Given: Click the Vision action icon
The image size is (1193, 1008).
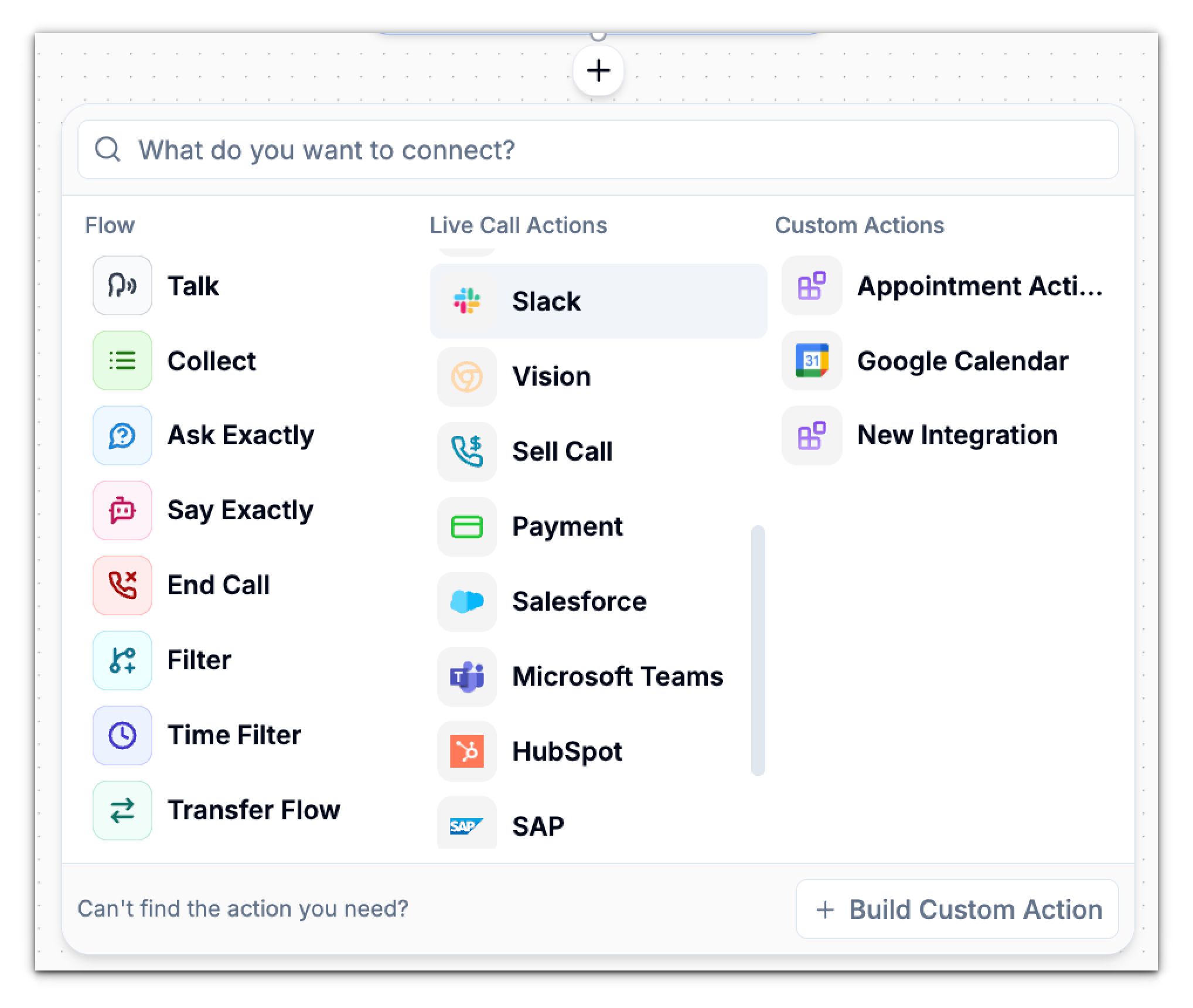Looking at the screenshot, I should click(467, 377).
